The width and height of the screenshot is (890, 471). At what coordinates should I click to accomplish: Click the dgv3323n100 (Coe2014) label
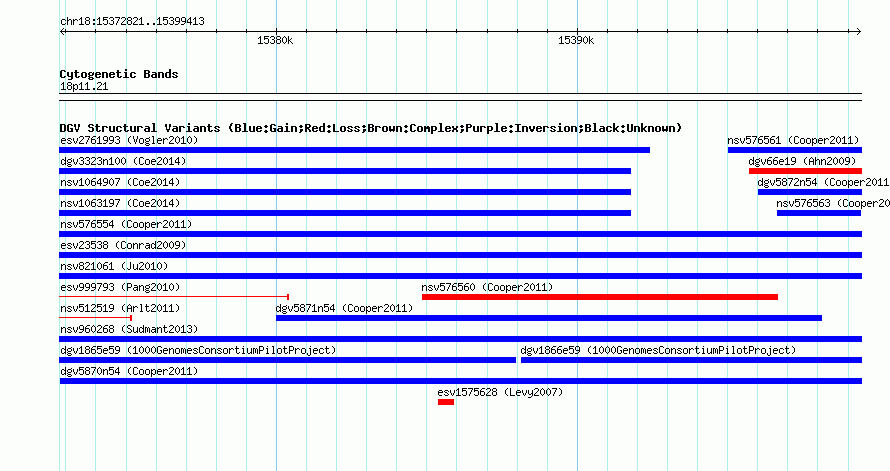123,161
